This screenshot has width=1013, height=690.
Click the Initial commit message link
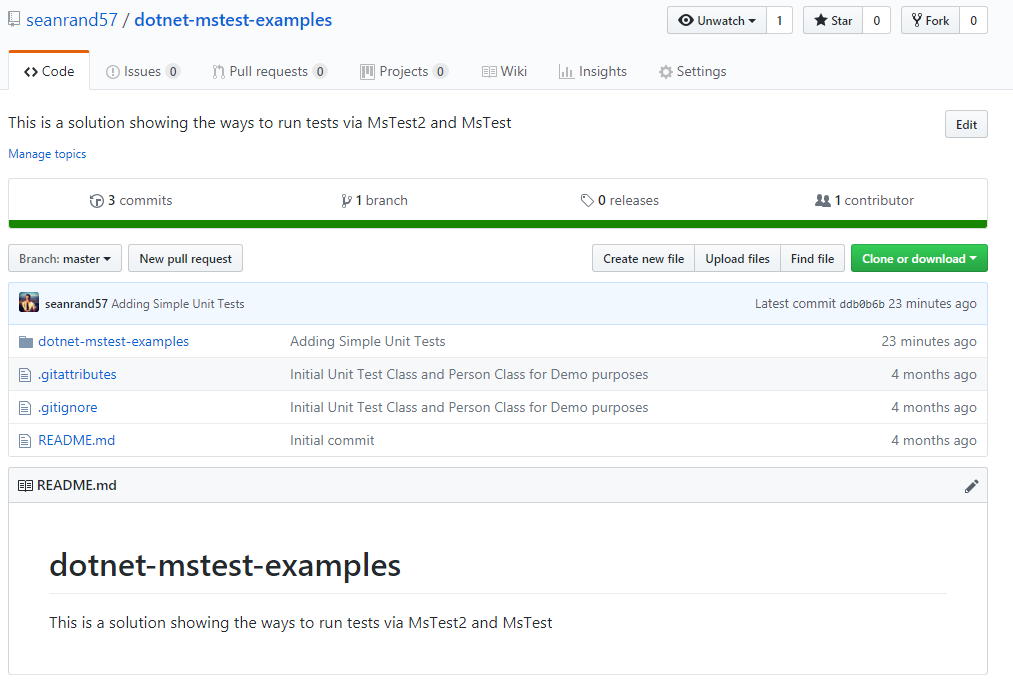332,440
